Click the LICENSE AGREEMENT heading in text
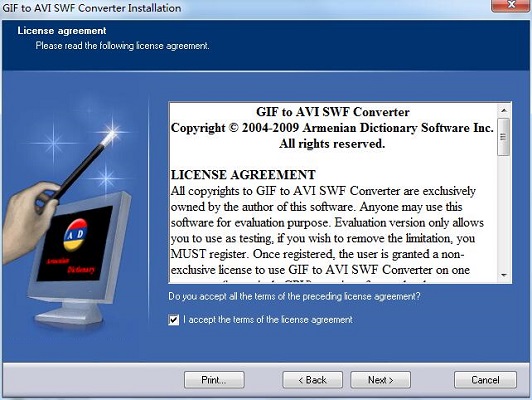 [243, 175]
